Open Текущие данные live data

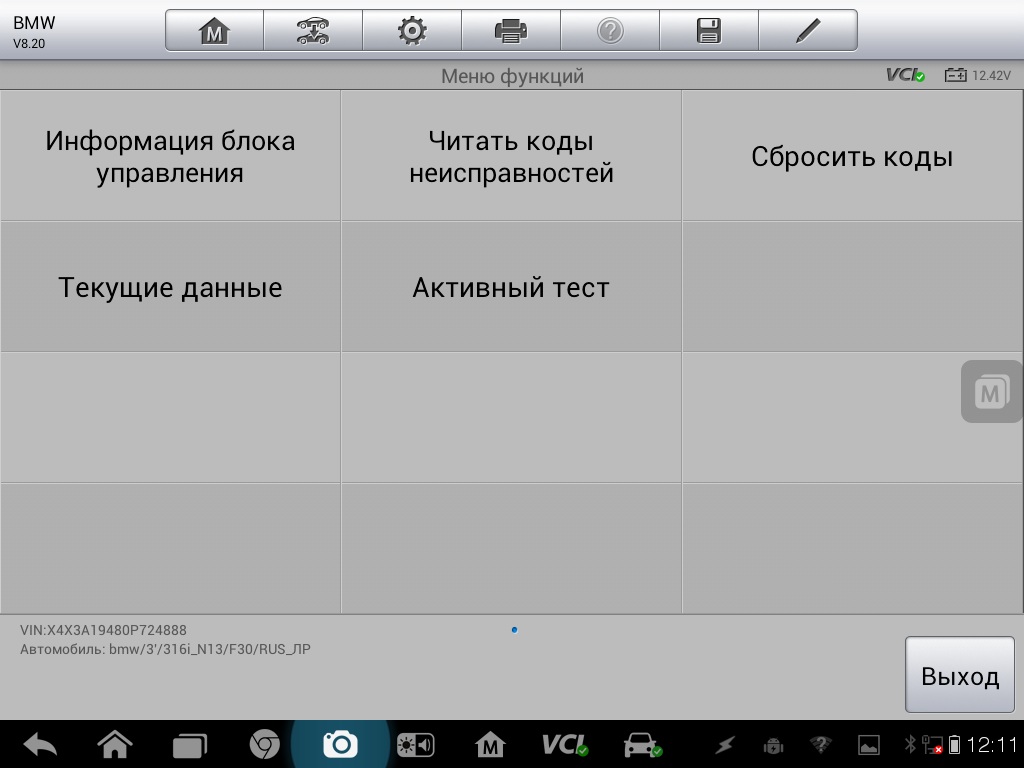[170, 287]
